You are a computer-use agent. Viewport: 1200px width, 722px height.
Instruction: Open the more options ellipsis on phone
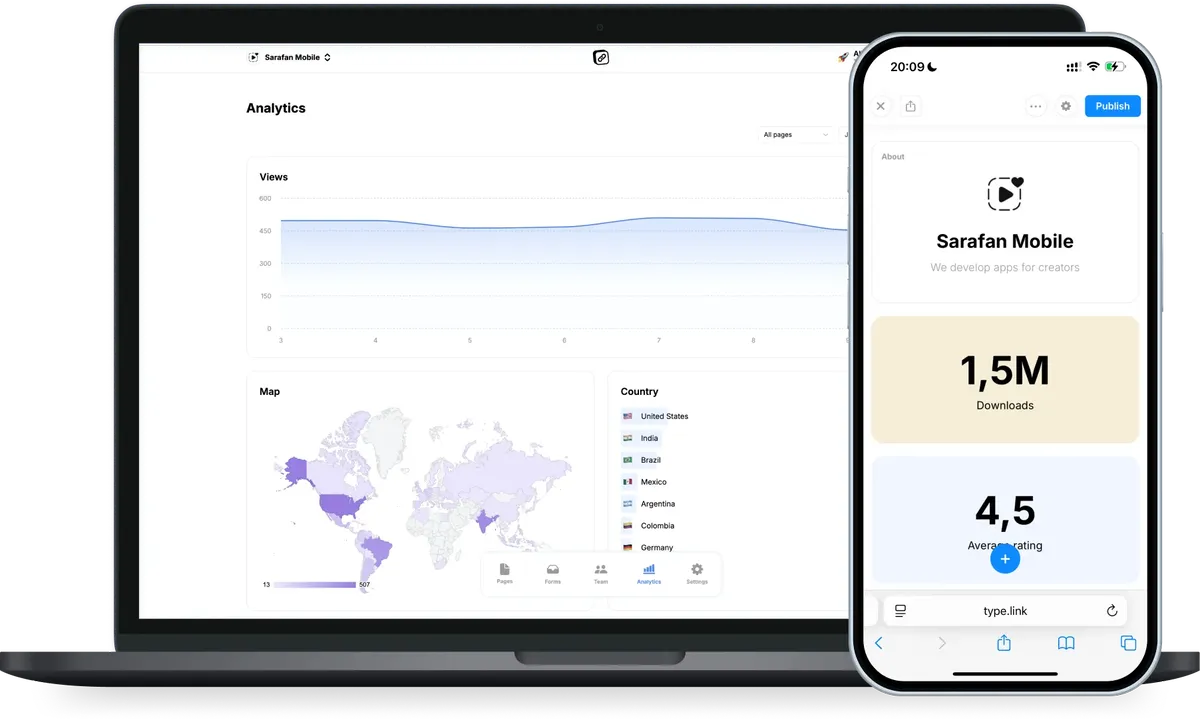click(x=1035, y=106)
